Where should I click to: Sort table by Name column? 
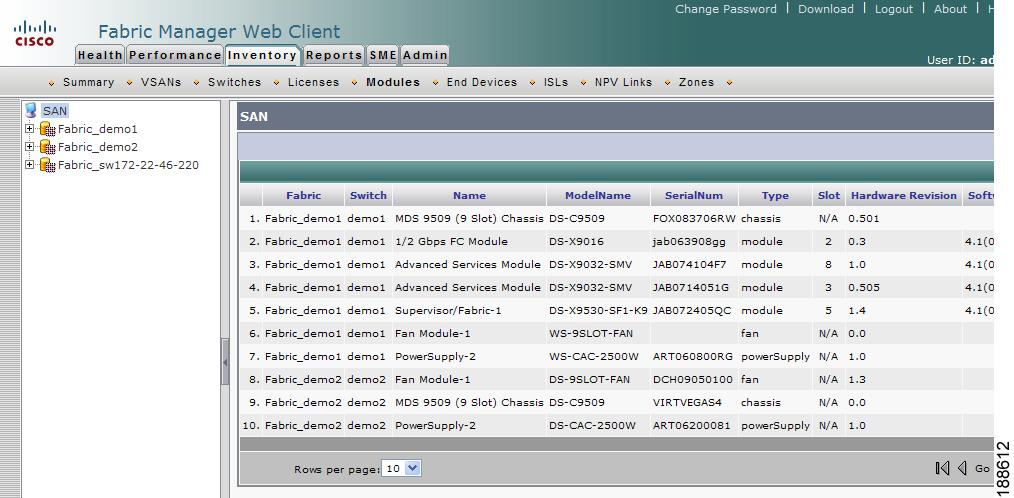(x=469, y=195)
